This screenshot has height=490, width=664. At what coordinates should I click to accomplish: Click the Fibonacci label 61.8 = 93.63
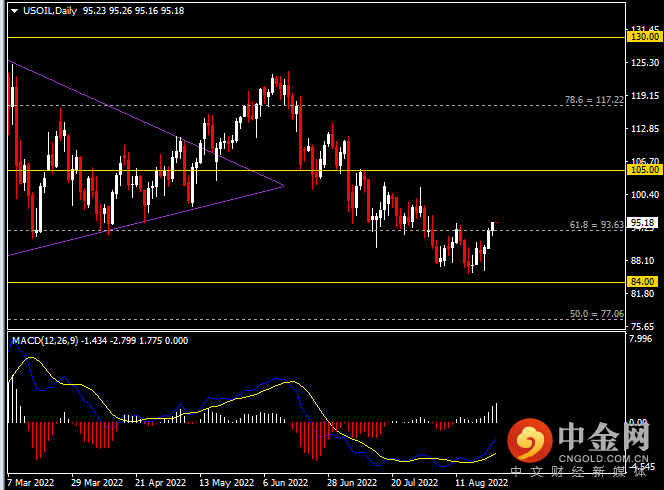pos(597,225)
